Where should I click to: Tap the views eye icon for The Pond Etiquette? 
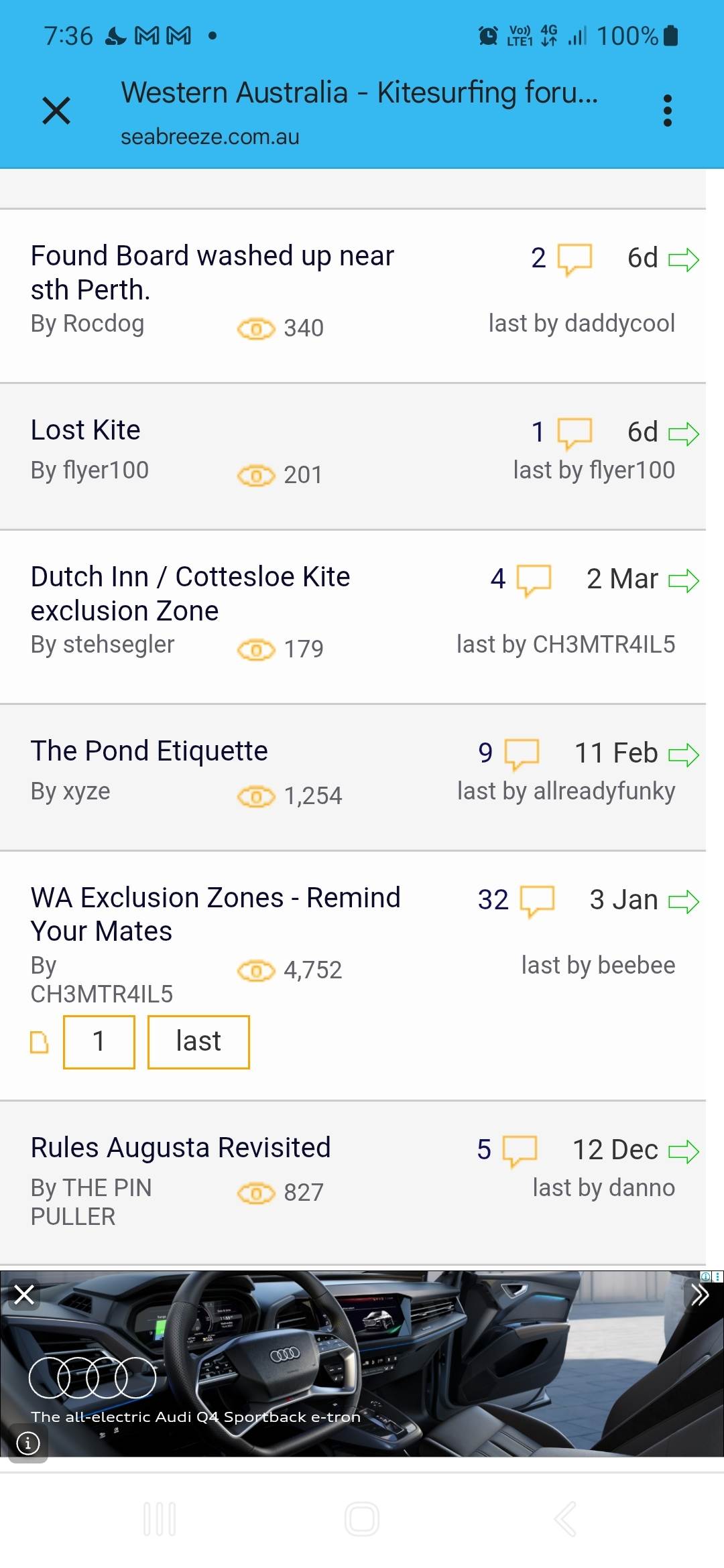(x=256, y=796)
